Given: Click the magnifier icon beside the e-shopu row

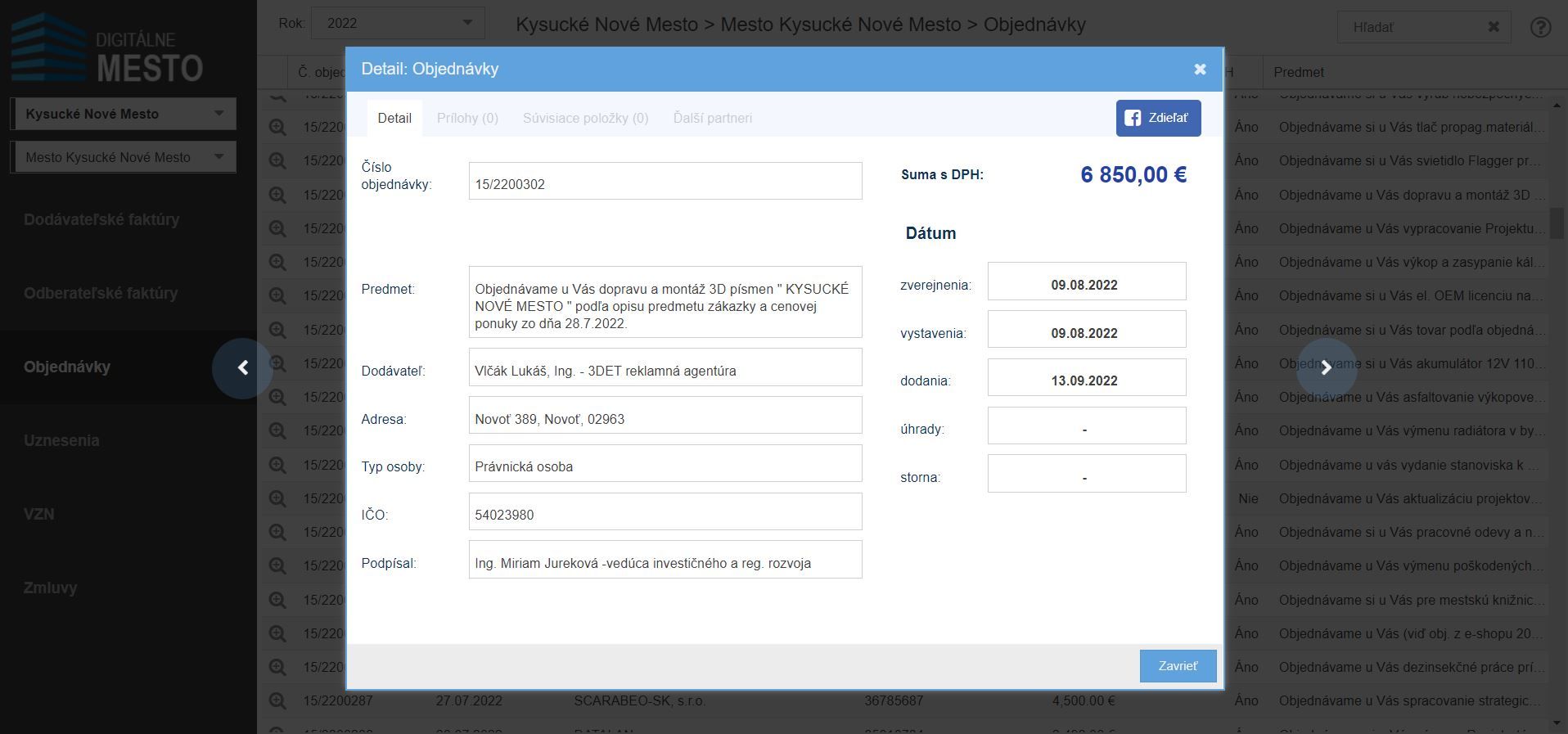Looking at the screenshot, I should (x=277, y=633).
